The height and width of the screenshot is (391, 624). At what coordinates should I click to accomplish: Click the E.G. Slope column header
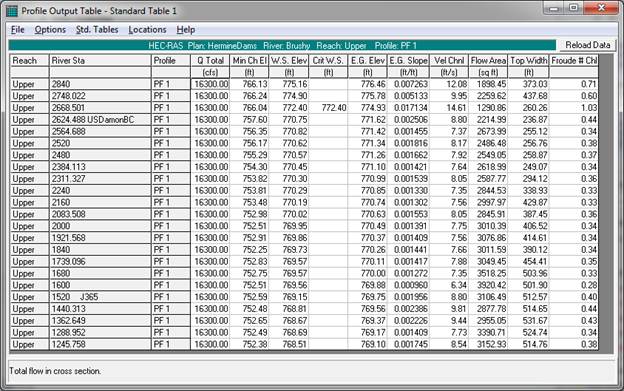(x=408, y=61)
